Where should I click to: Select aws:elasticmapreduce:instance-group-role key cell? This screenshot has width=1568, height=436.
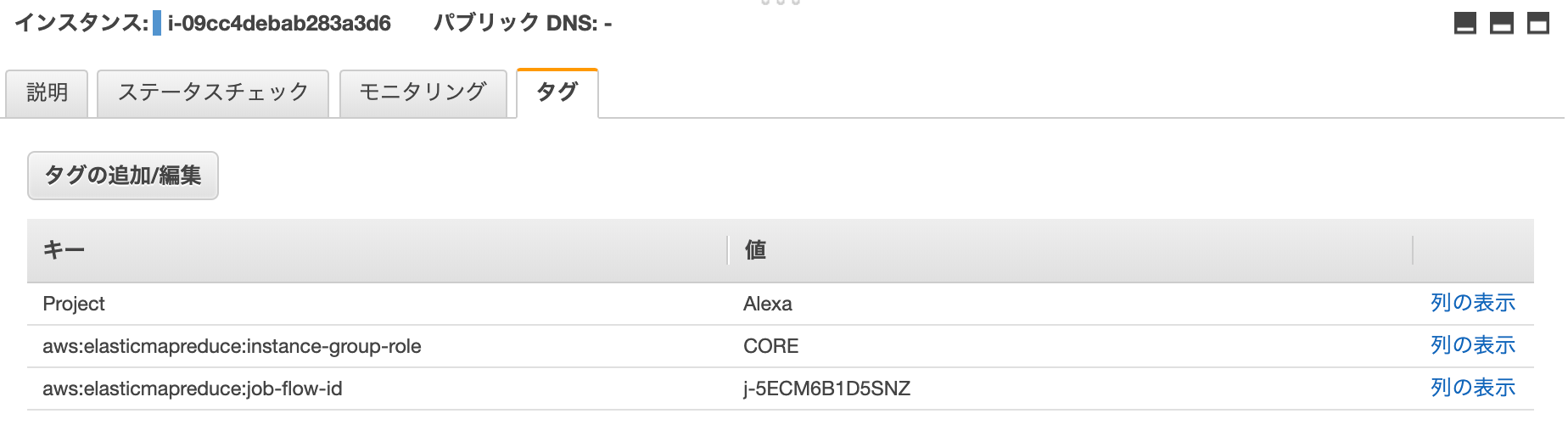coord(232,346)
